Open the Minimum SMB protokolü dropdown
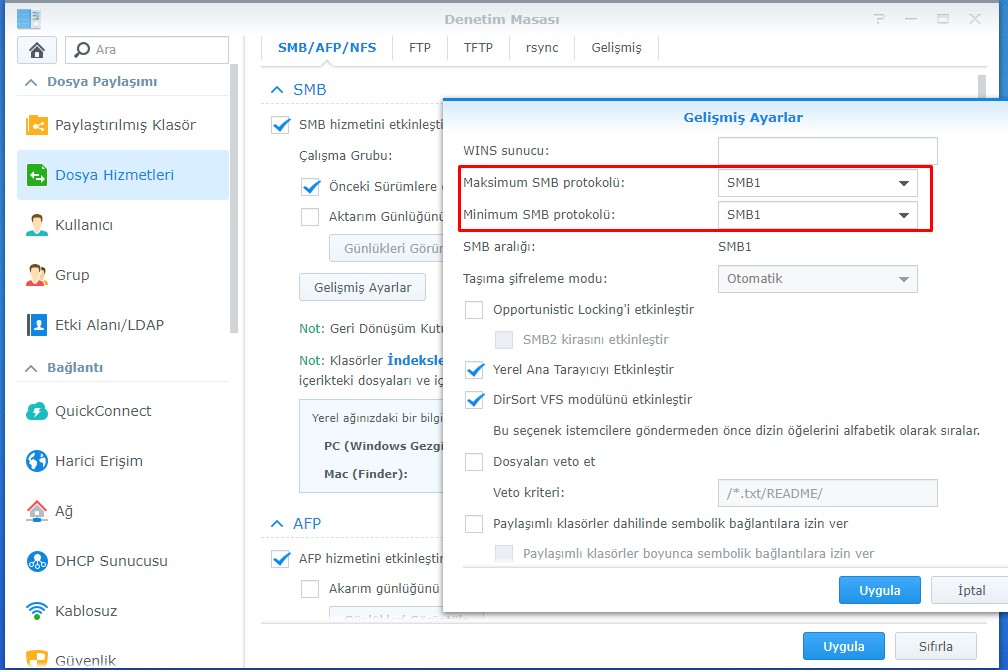 tap(817, 215)
